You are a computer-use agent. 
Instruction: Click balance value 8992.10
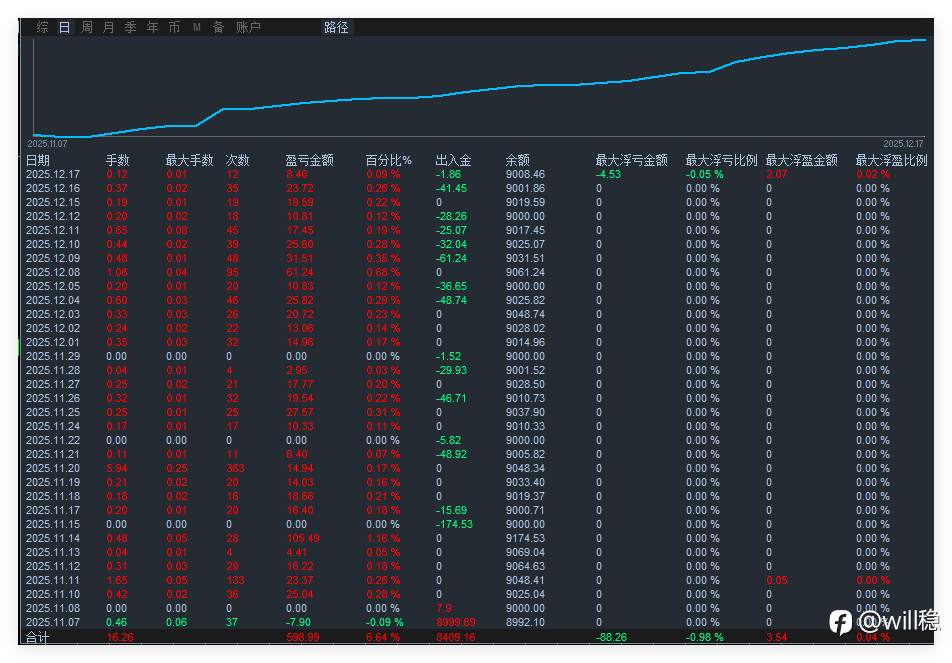pos(525,622)
